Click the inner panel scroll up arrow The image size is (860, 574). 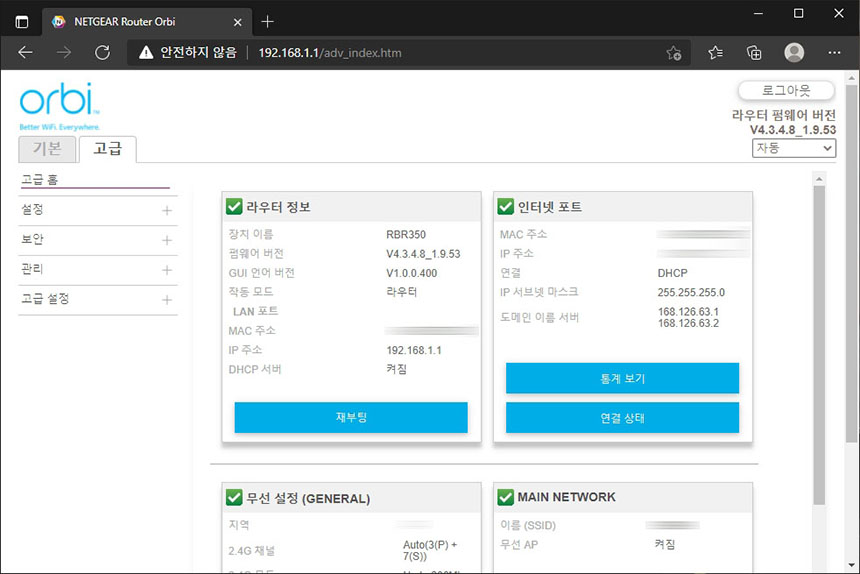[x=819, y=179]
